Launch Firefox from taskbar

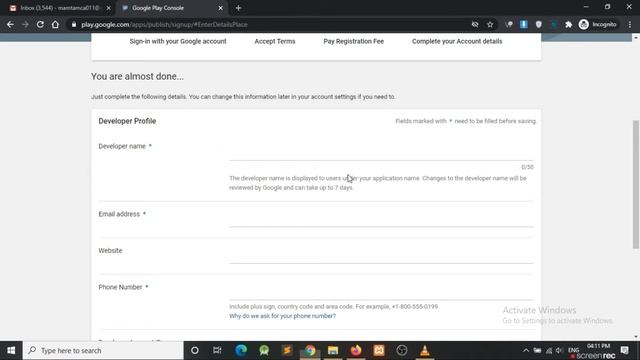(x=356, y=350)
